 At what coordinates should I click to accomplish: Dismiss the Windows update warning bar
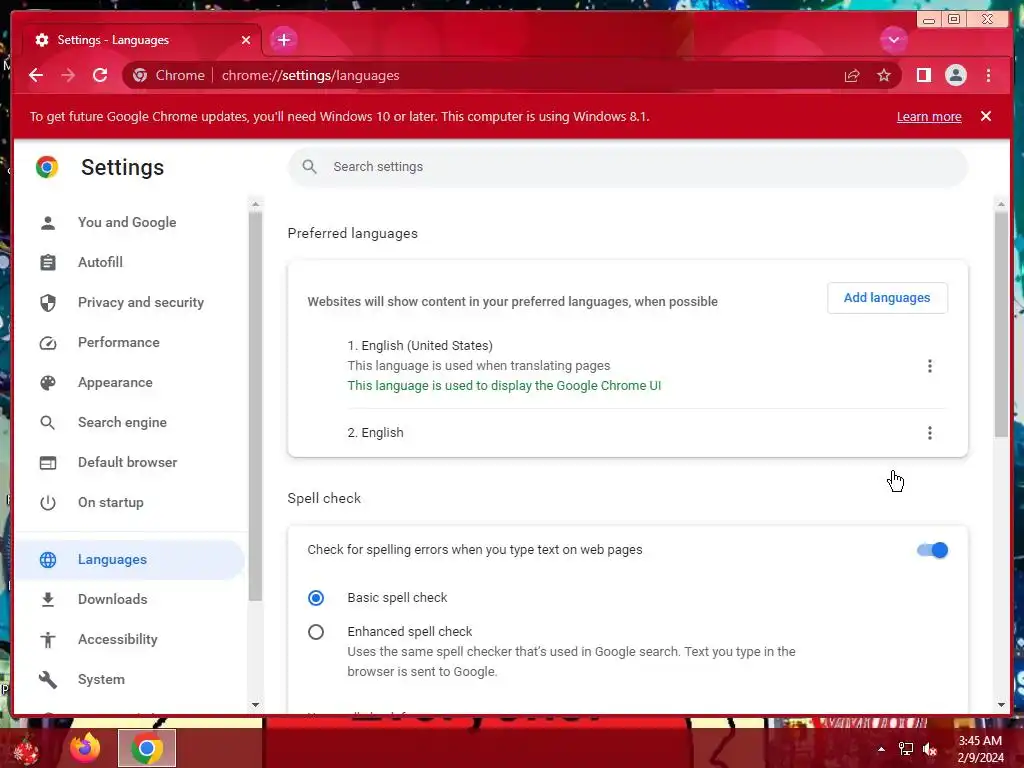click(x=986, y=116)
